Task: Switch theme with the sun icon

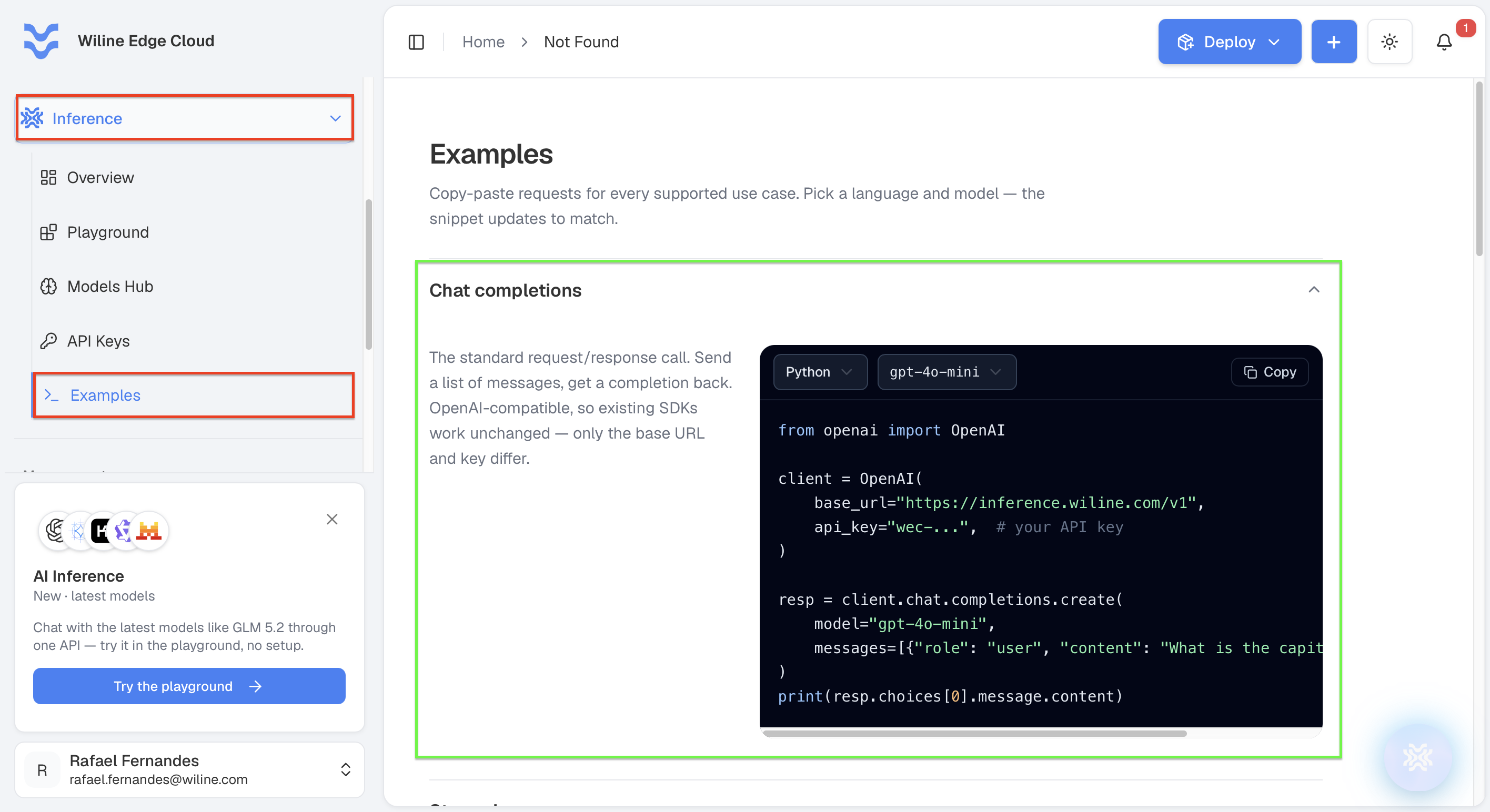Action: coord(1390,42)
